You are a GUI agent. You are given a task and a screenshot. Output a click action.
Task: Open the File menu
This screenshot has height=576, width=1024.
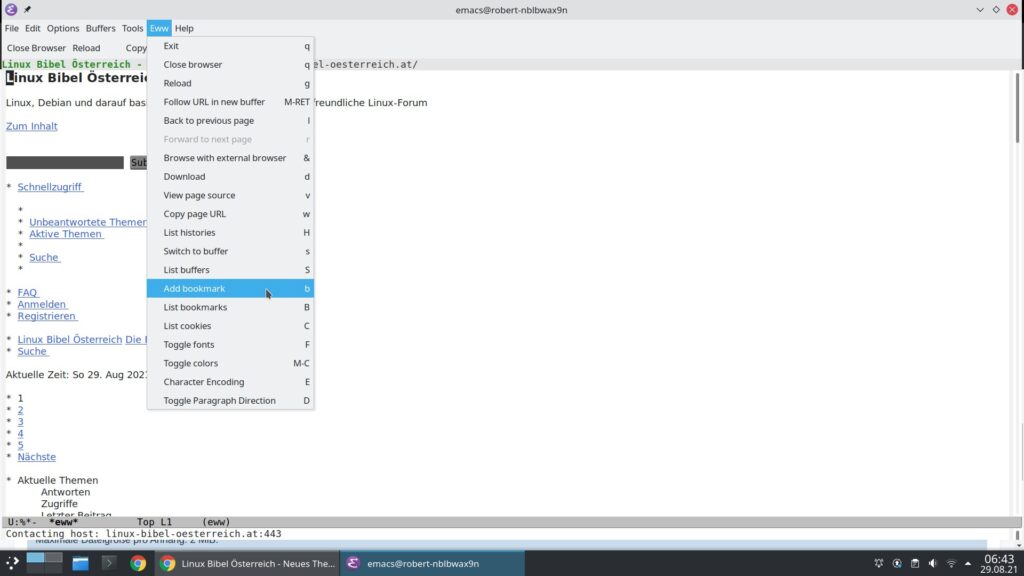tap(12, 28)
